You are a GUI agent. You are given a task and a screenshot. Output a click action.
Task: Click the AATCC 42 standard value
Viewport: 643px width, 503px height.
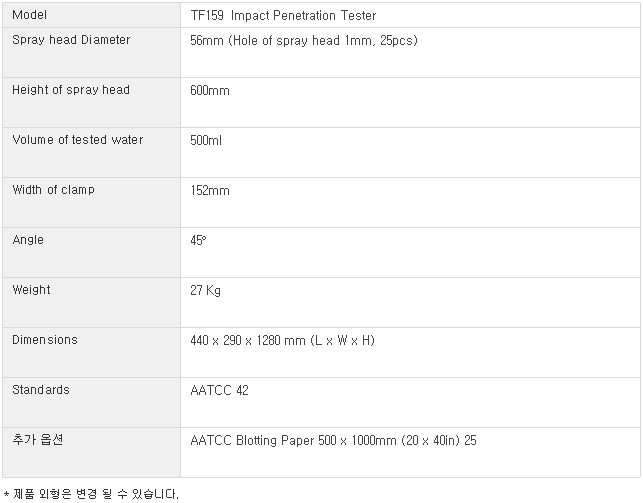tap(219, 390)
